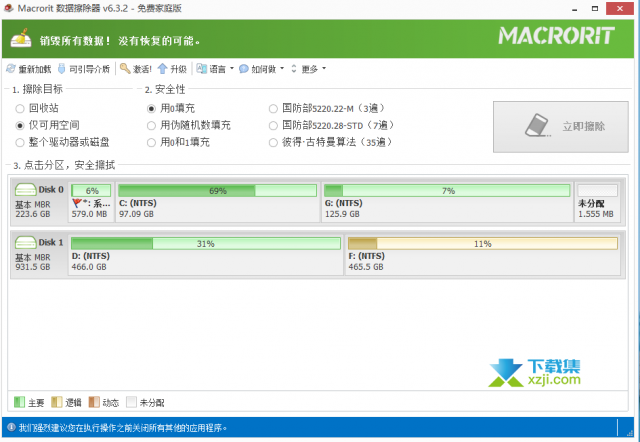Minimize the Macrorit window
This screenshot has height=442, width=640.
575,9
